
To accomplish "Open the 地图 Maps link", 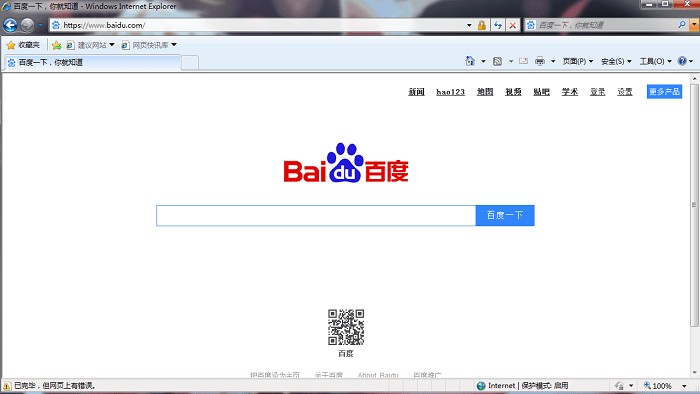I will 485,91.
